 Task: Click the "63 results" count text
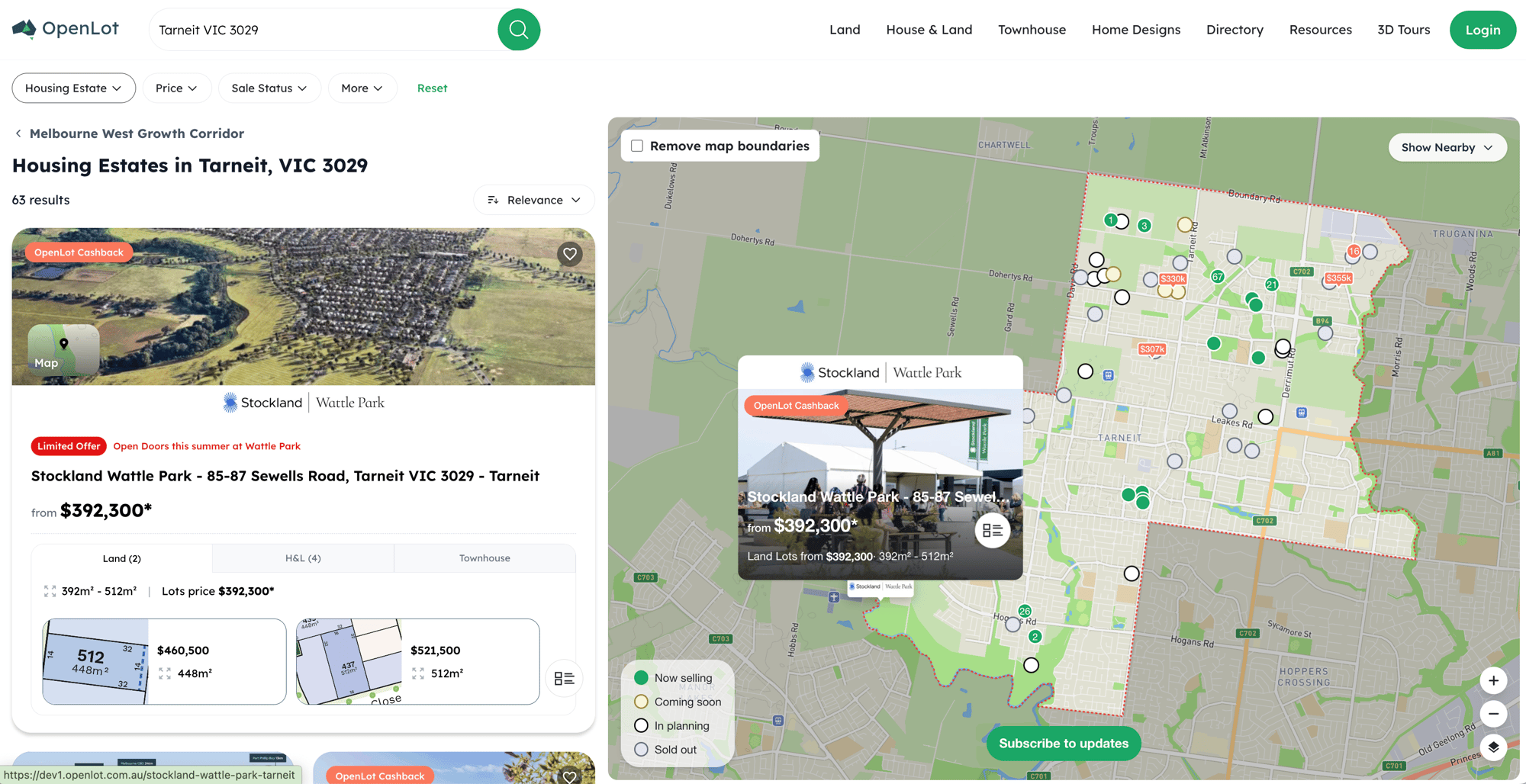point(40,200)
